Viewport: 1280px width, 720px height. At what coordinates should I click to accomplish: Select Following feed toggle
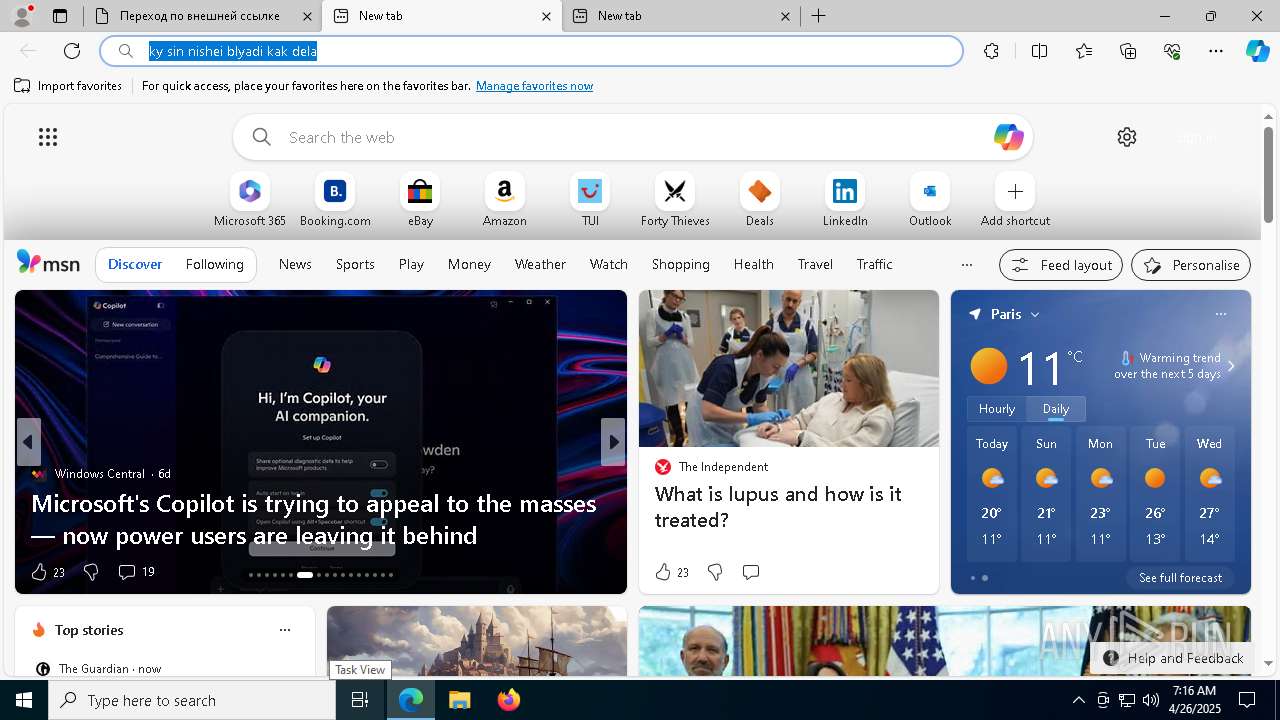(x=214, y=264)
